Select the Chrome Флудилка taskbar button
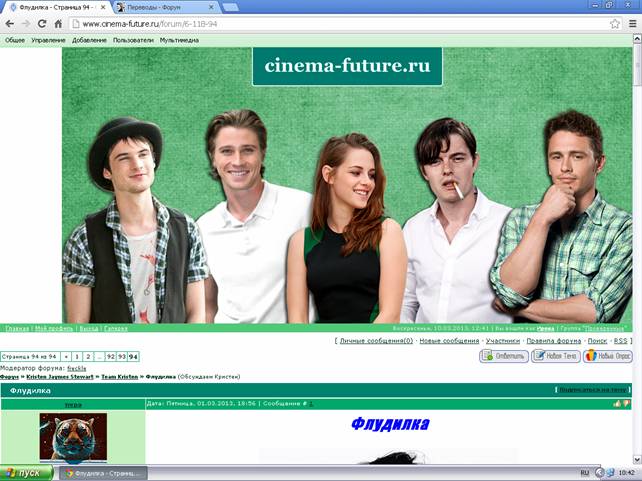Image resolution: width=642 pixels, height=481 pixels. coord(103,474)
